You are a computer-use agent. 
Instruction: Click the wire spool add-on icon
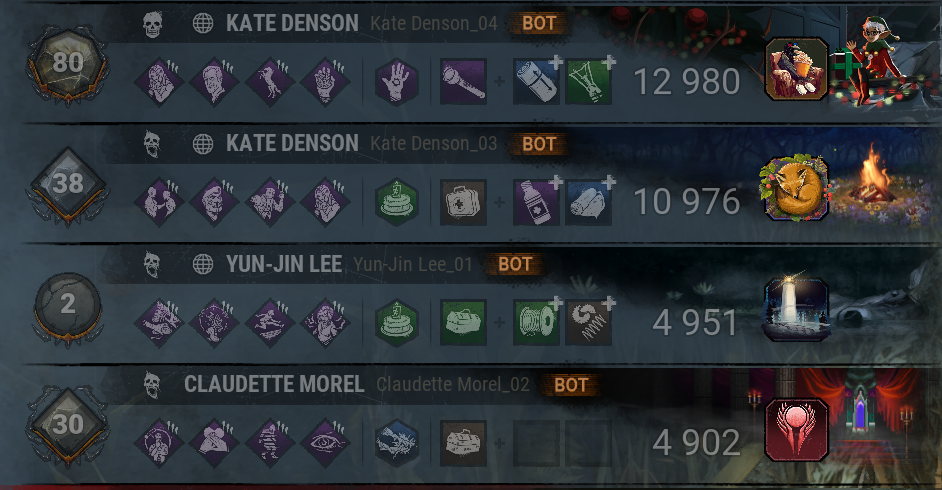coord(536,322)
